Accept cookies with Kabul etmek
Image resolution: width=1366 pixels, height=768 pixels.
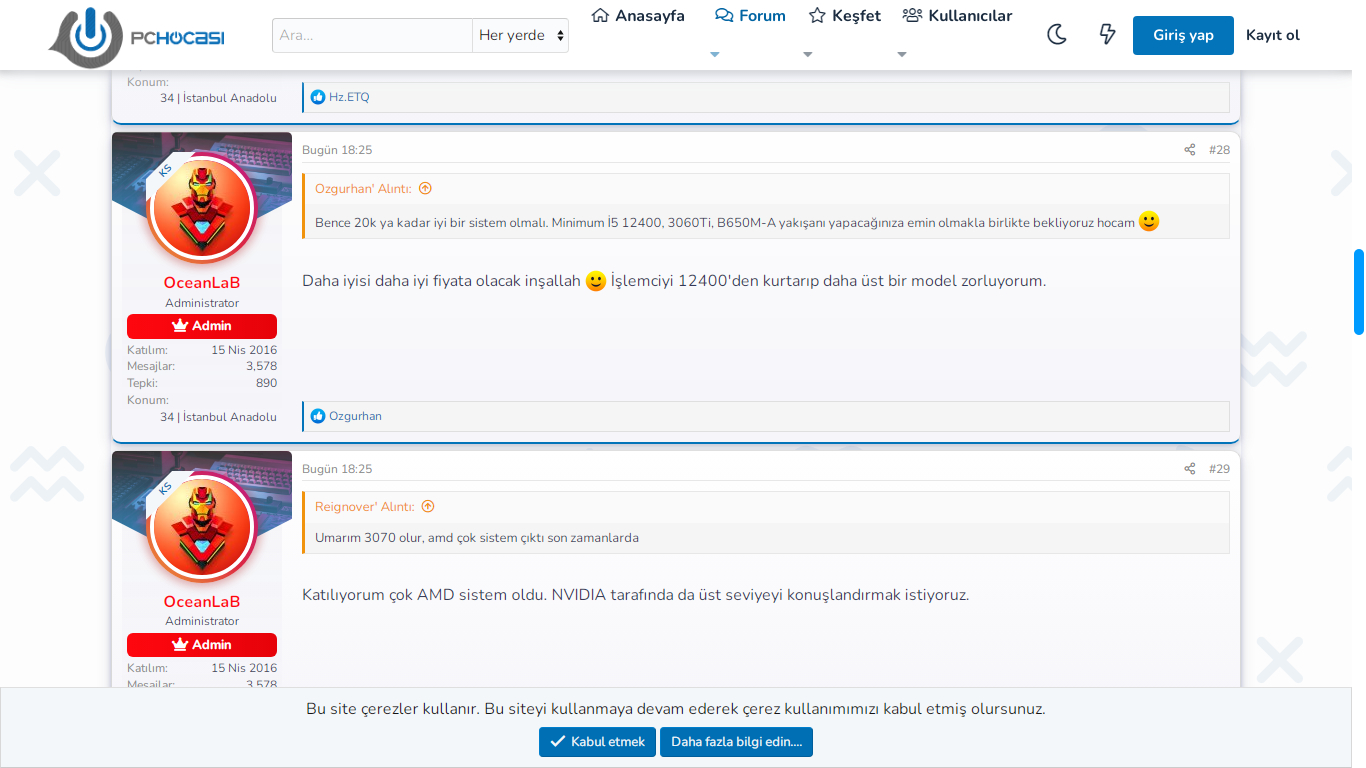tap(597, 742)
